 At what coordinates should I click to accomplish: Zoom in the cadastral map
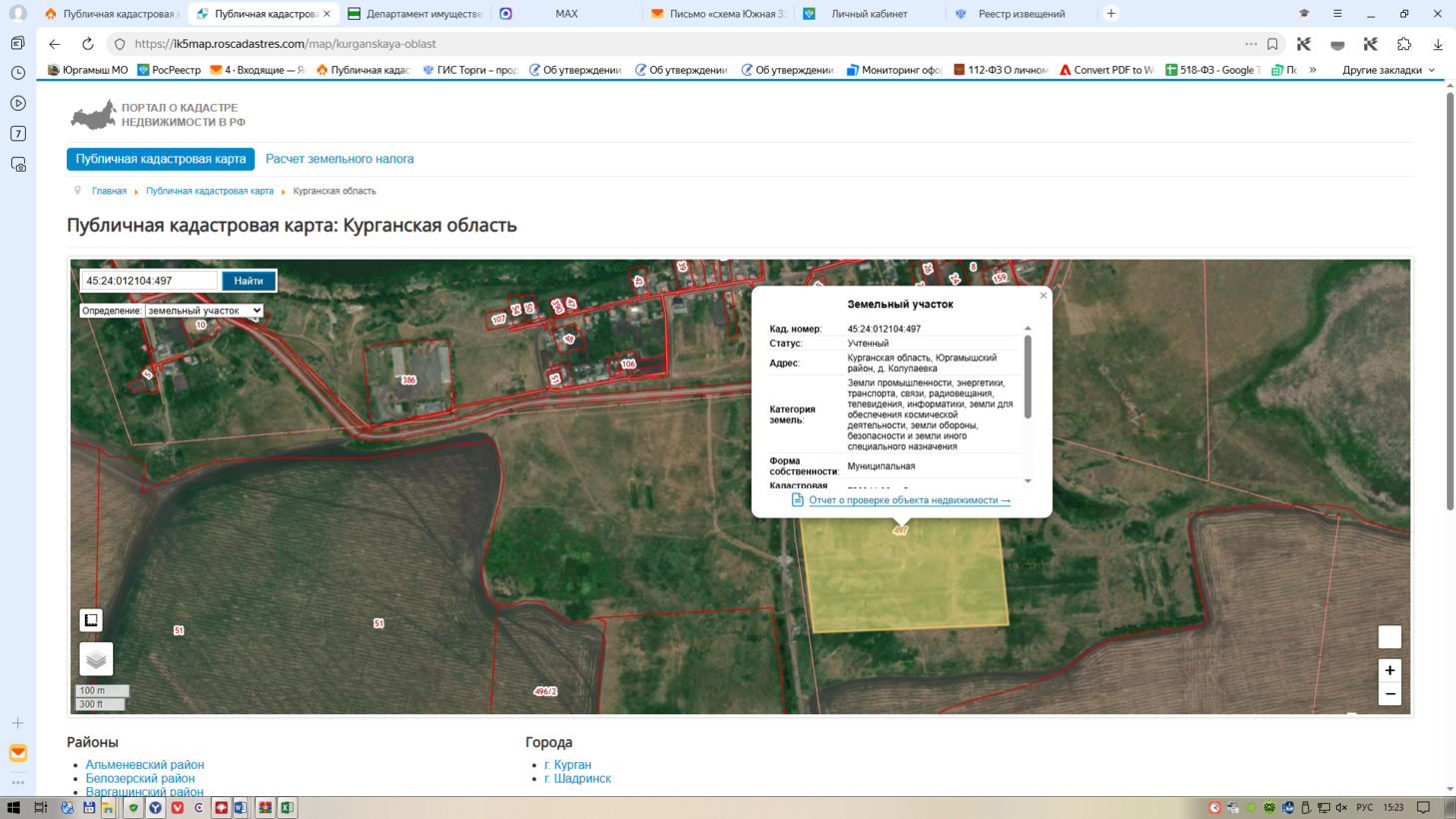1389,670
